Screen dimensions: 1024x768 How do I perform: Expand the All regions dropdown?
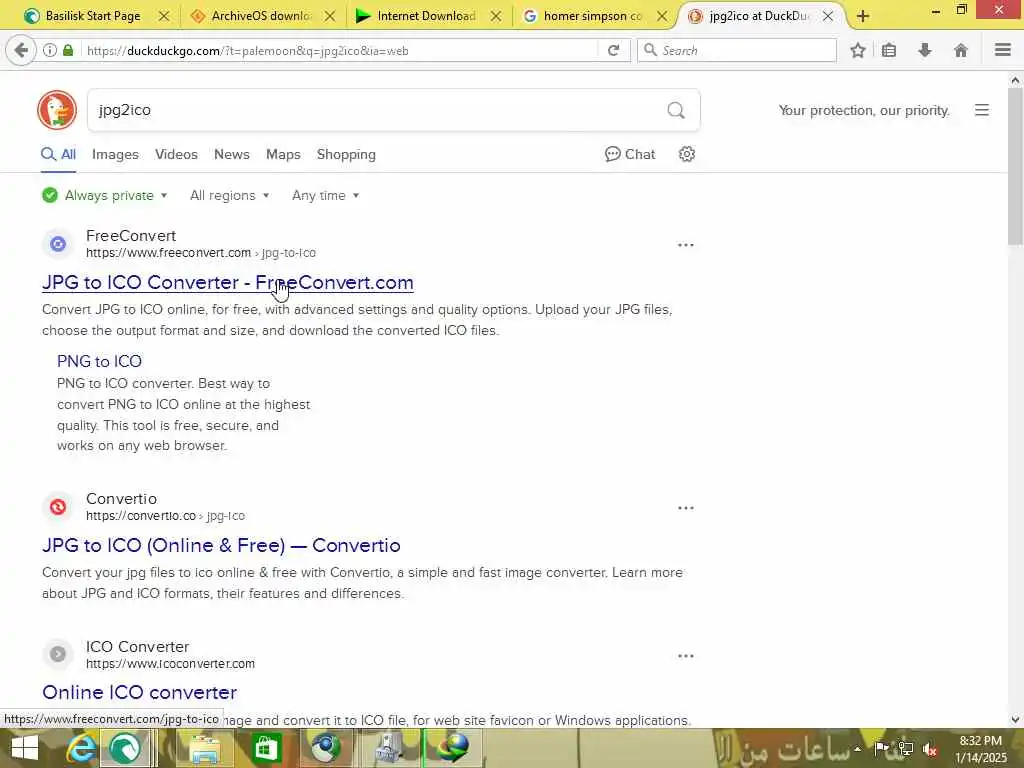pos(229,195)
